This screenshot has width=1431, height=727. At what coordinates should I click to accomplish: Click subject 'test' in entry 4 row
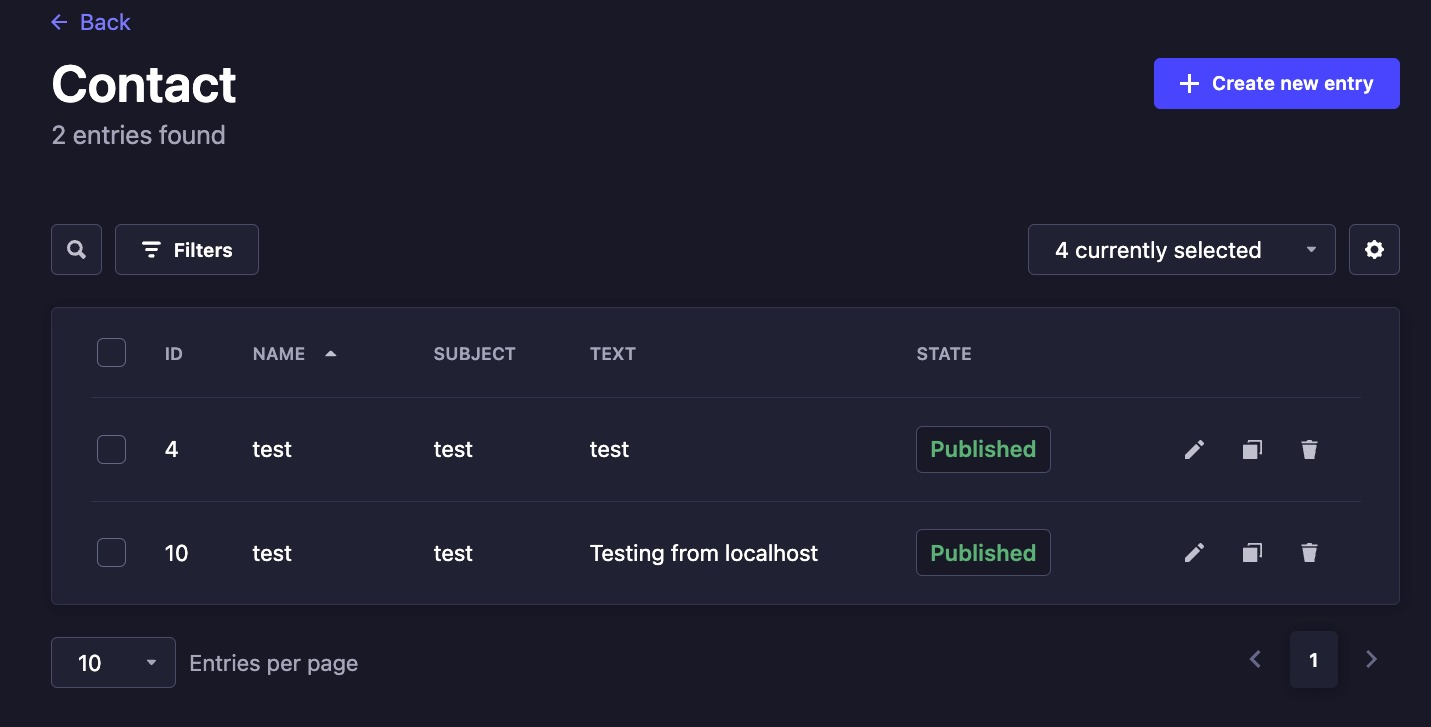(x=453, y=450)
